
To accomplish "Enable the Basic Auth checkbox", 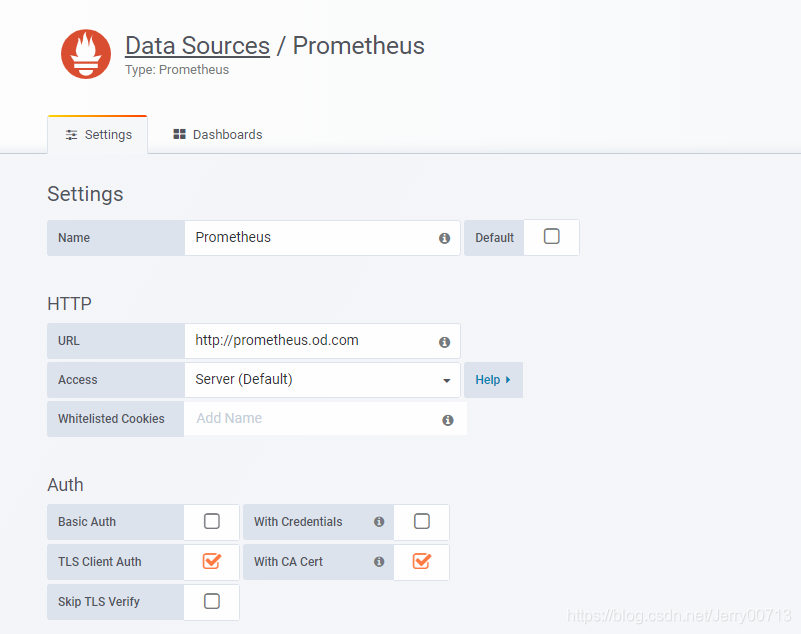I will pos(212,521).
